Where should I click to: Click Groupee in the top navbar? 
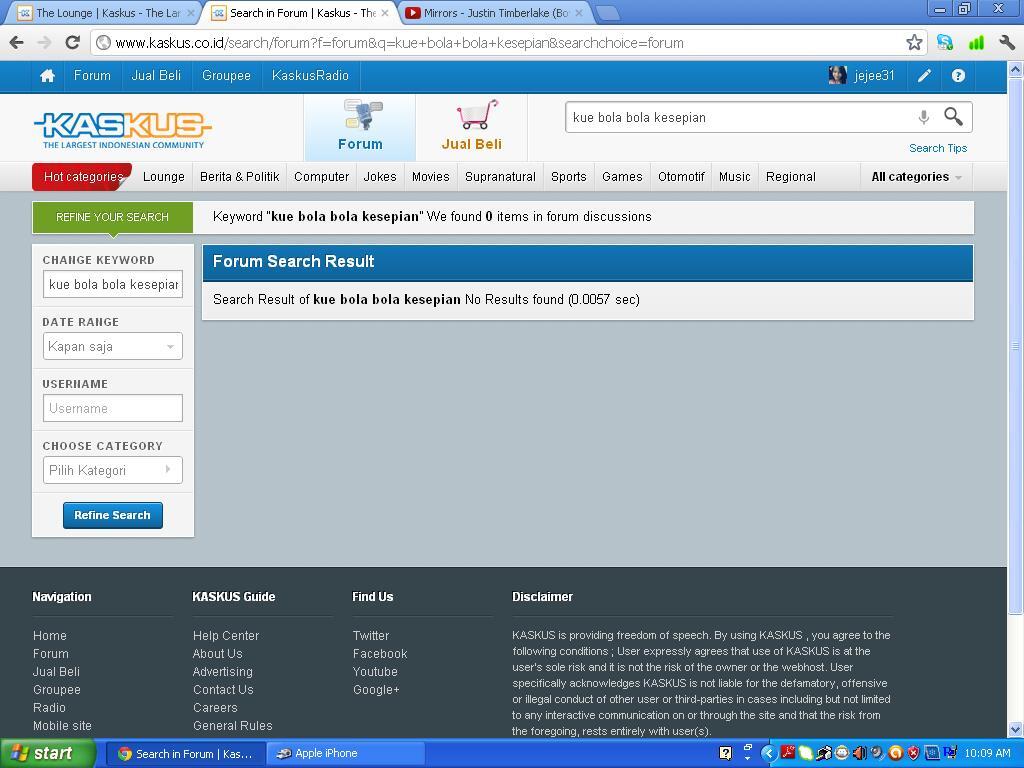click(226, 76)
